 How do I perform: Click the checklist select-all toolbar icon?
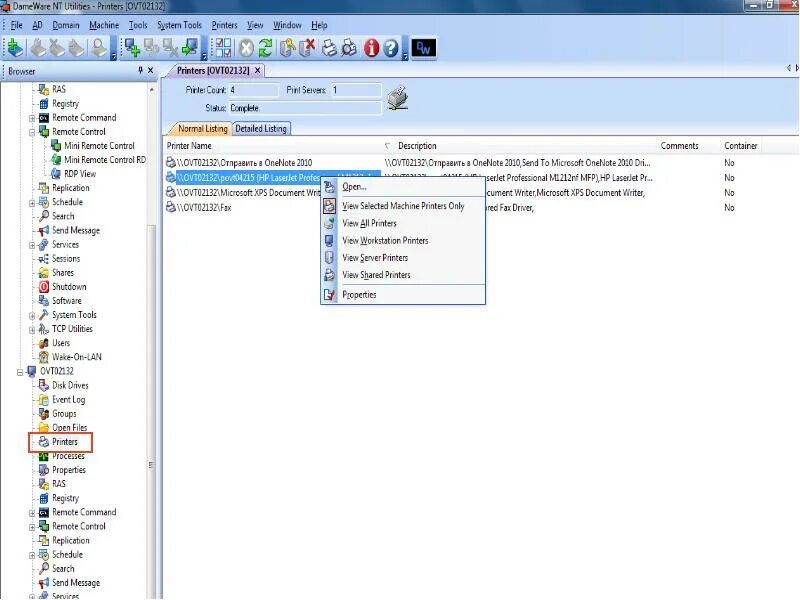[223, 47]
